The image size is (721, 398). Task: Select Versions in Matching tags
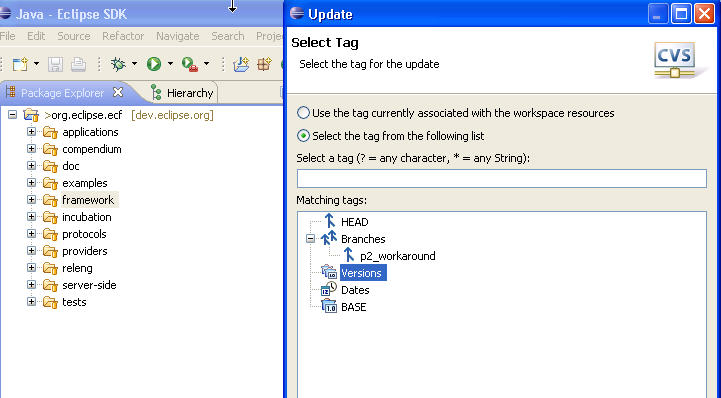pyautogui.click(x=362, y=273)
